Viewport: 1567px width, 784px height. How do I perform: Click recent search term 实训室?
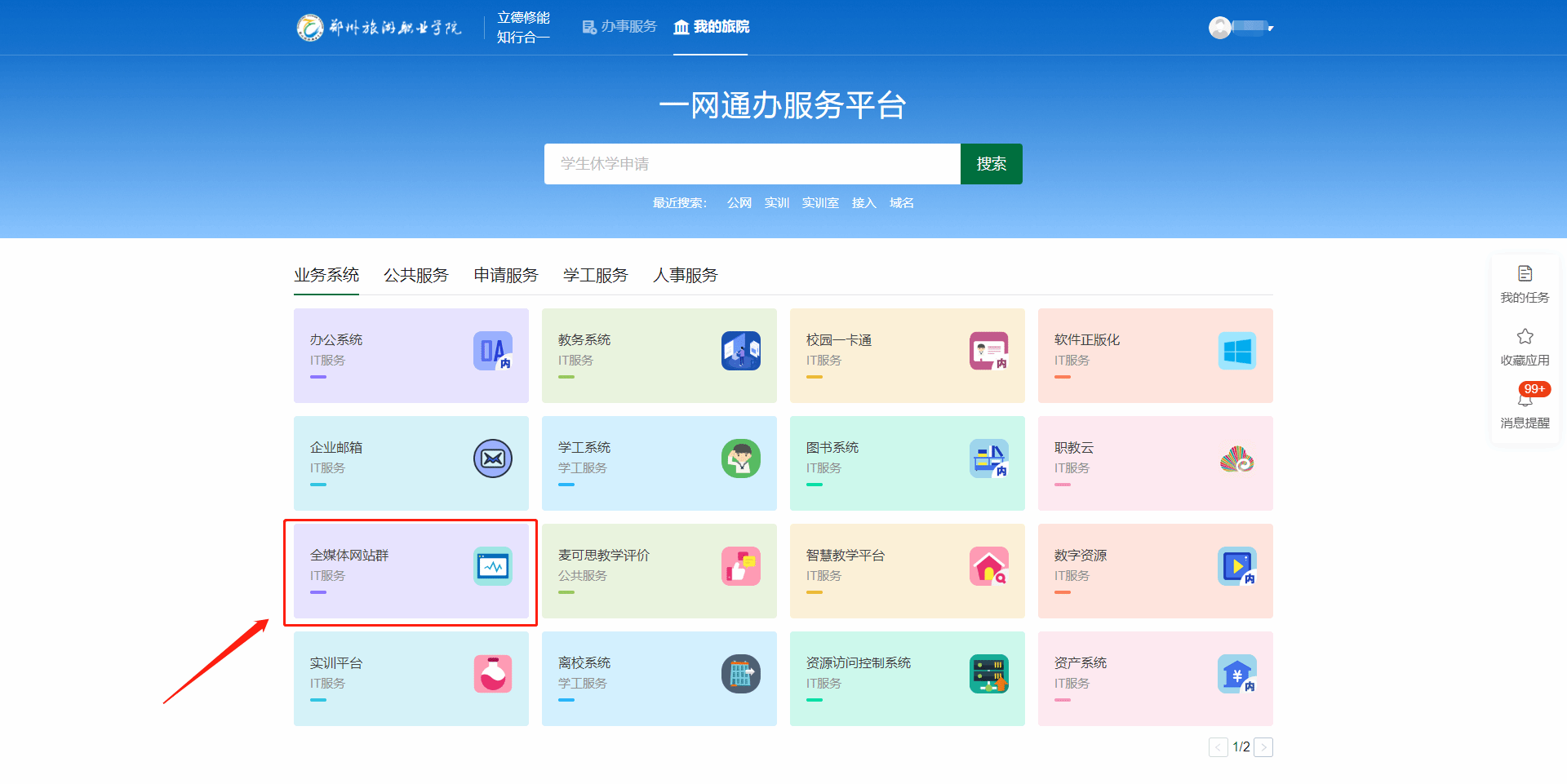tap(819, 203)
